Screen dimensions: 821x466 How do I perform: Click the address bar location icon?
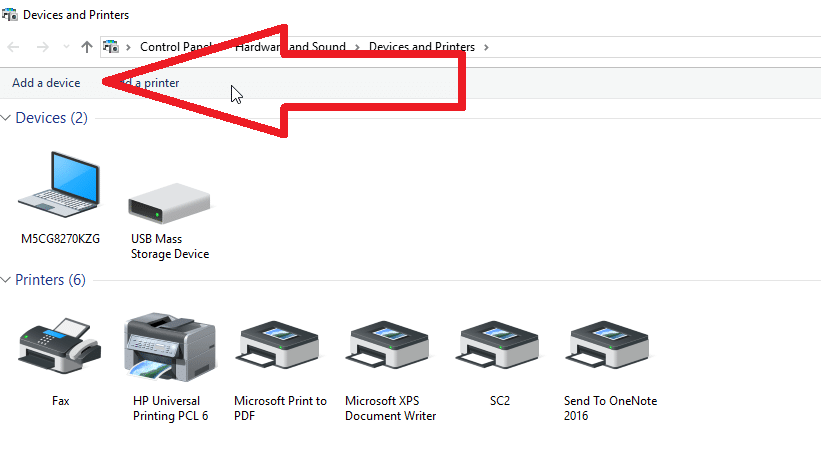click(110, 47)
